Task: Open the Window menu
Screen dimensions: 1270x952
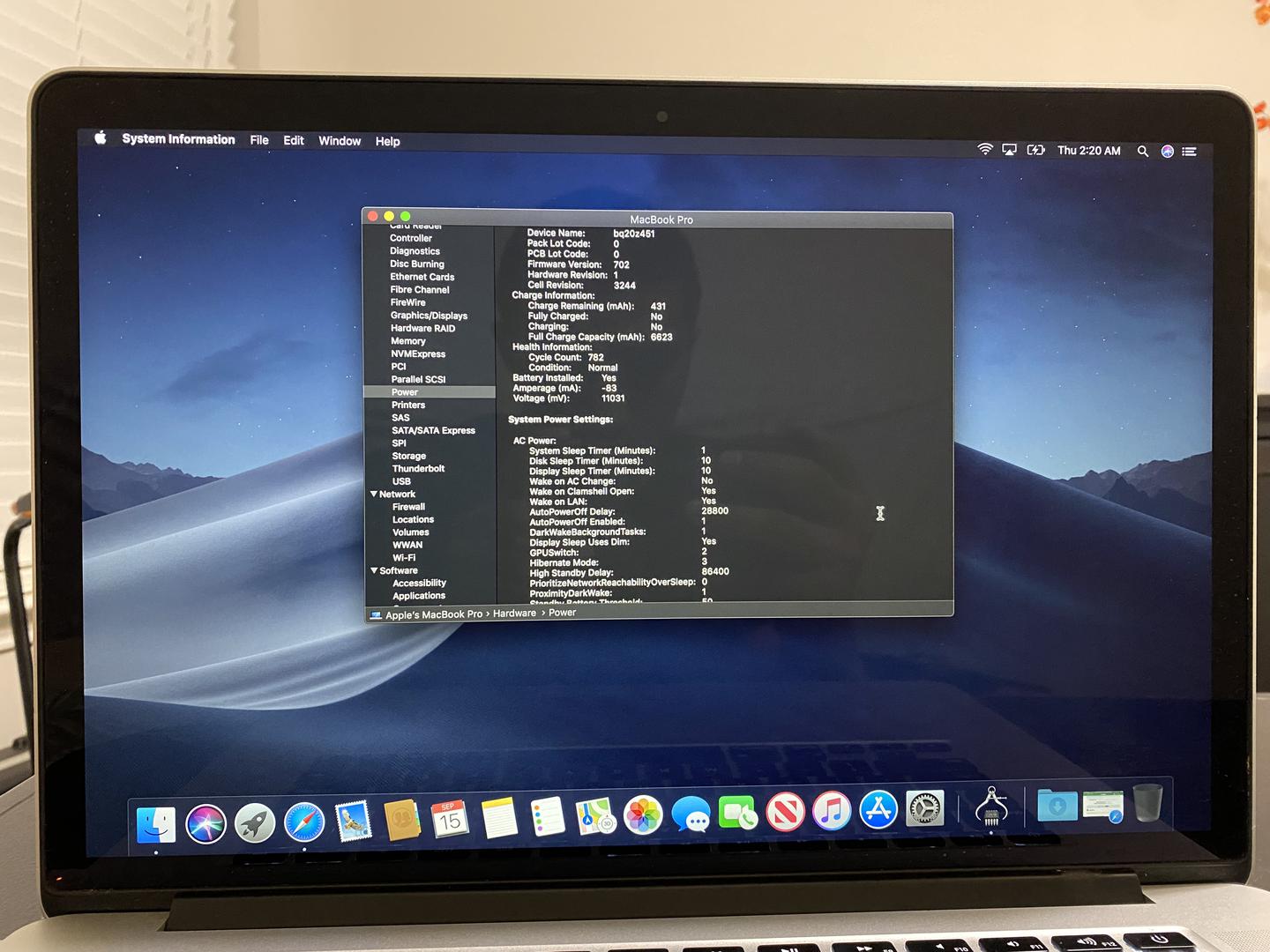Action: click(x=340, y=141)
